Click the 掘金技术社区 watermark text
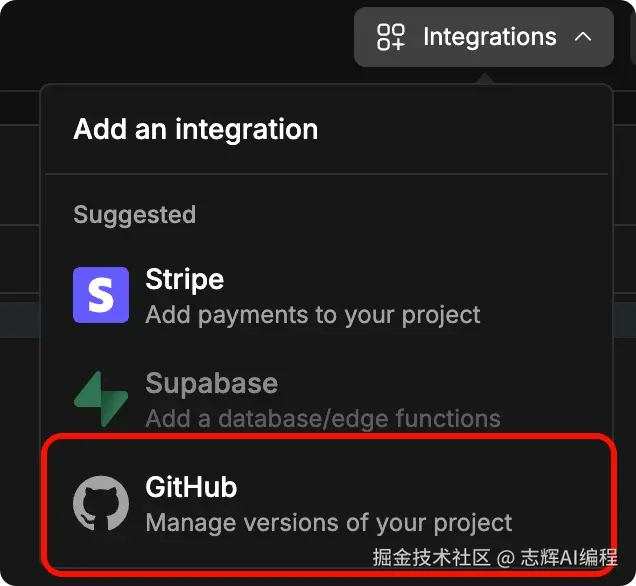The width and height of the screenshot is (636, 586). coord(432,557)
